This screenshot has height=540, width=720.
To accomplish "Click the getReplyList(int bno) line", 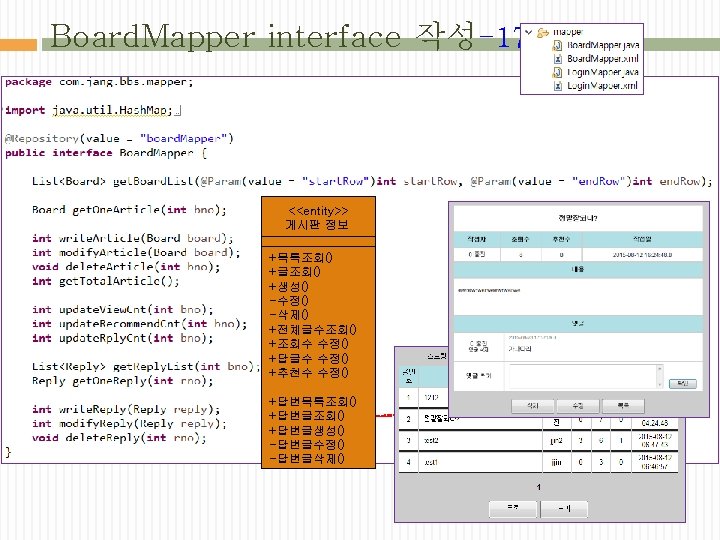I will [x=146, y=366].
